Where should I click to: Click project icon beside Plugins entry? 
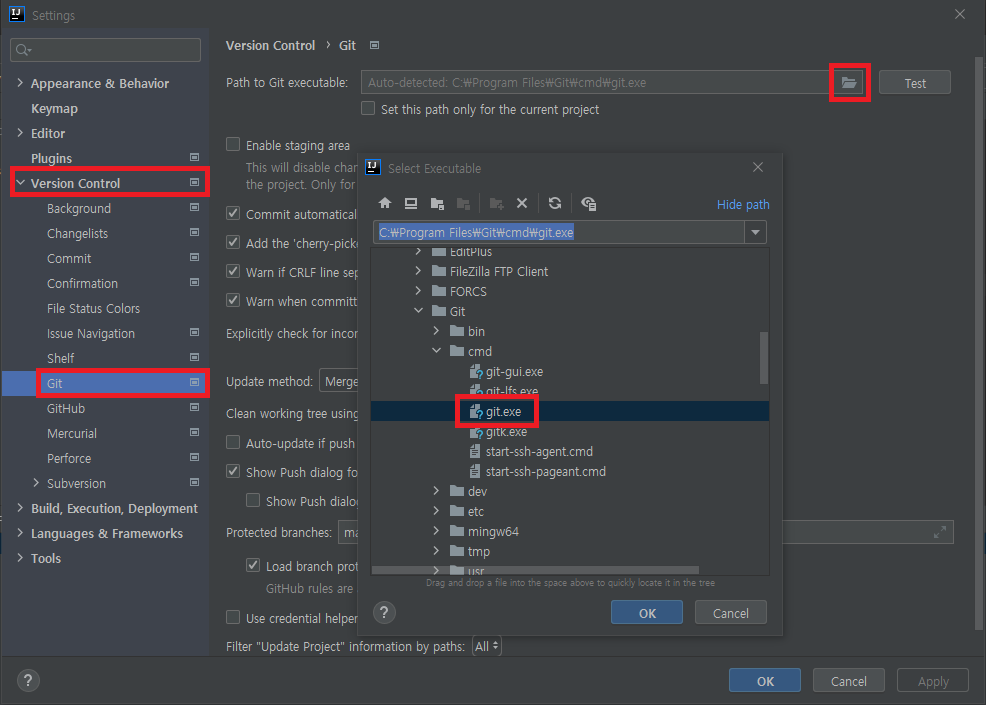coord(194,157)
